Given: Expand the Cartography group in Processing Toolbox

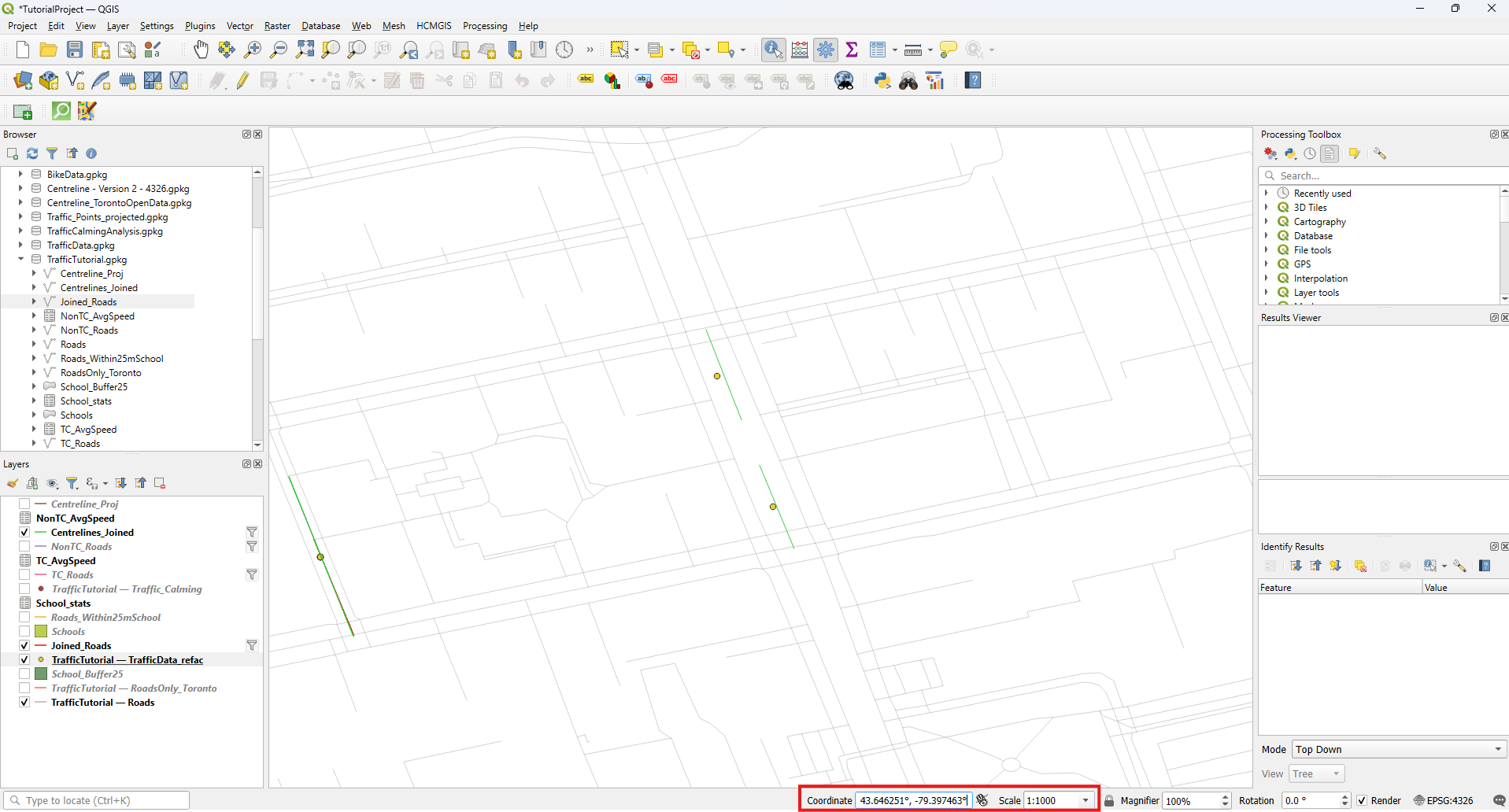Looking at the screenshot, I should pyautogui.click(x=1267, y=222).
